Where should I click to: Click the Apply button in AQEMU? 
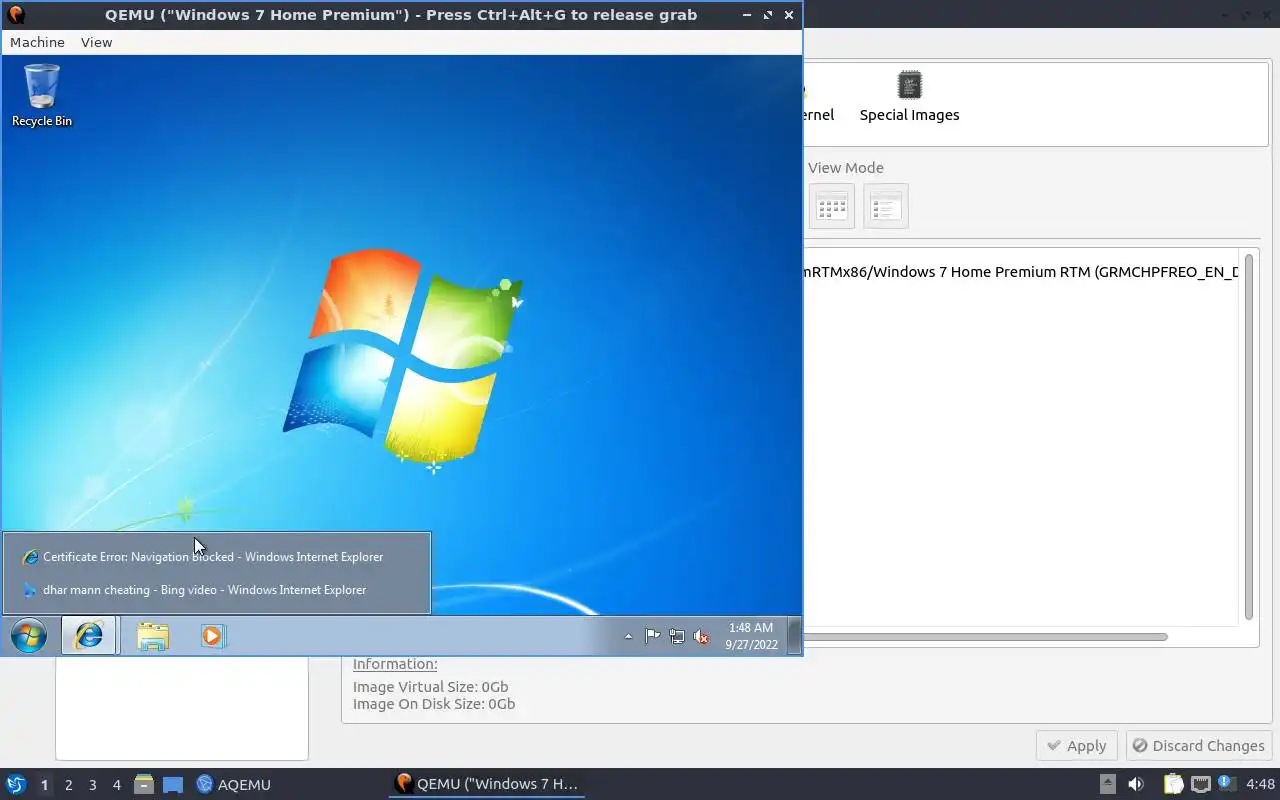pos(1077,746)
